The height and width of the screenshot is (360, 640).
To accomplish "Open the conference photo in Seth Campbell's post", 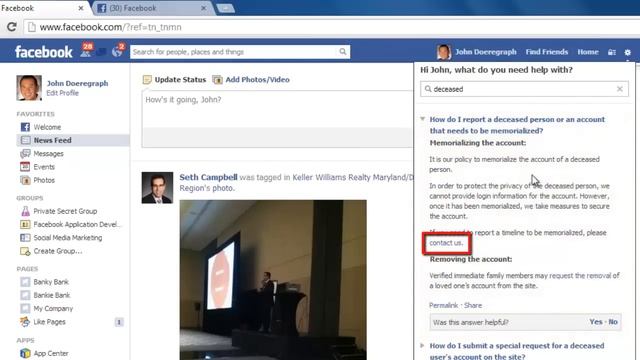I will click(x=273, y=280).
